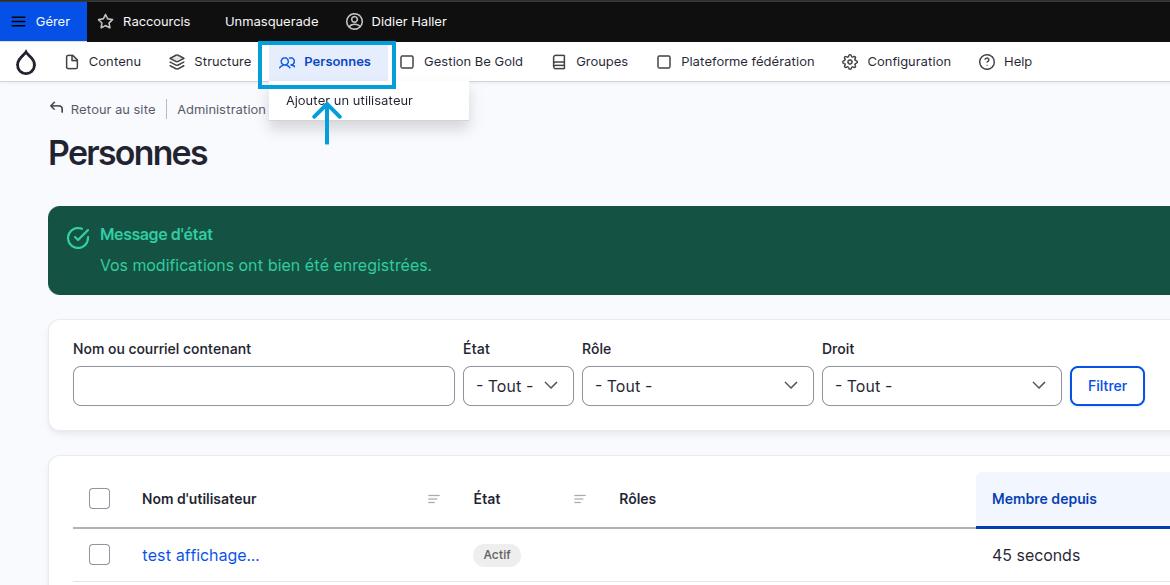Click the Configuration gear icon
1170x585 pixels.
tap(850, 62)
